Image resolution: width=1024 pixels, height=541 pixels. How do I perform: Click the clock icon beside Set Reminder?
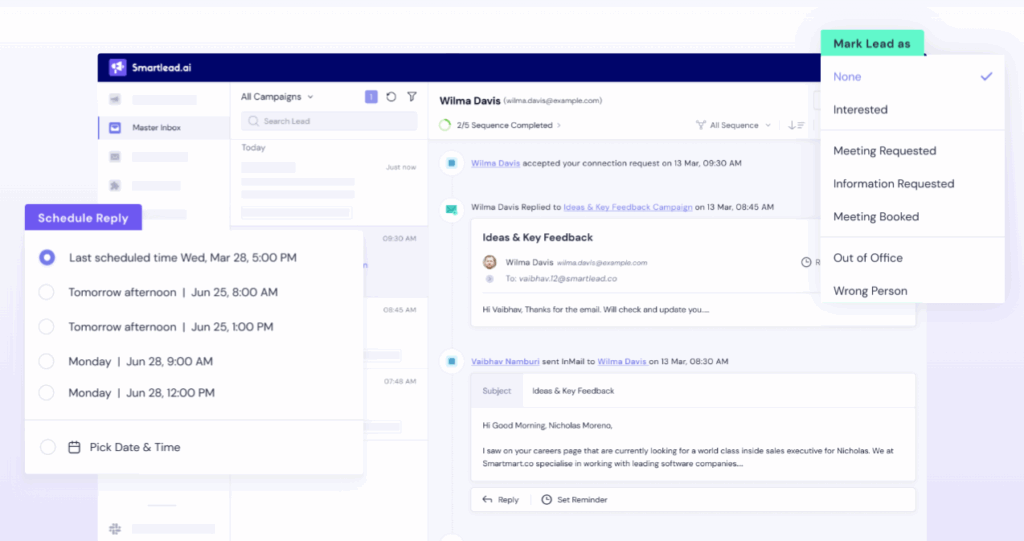[547, 500]
